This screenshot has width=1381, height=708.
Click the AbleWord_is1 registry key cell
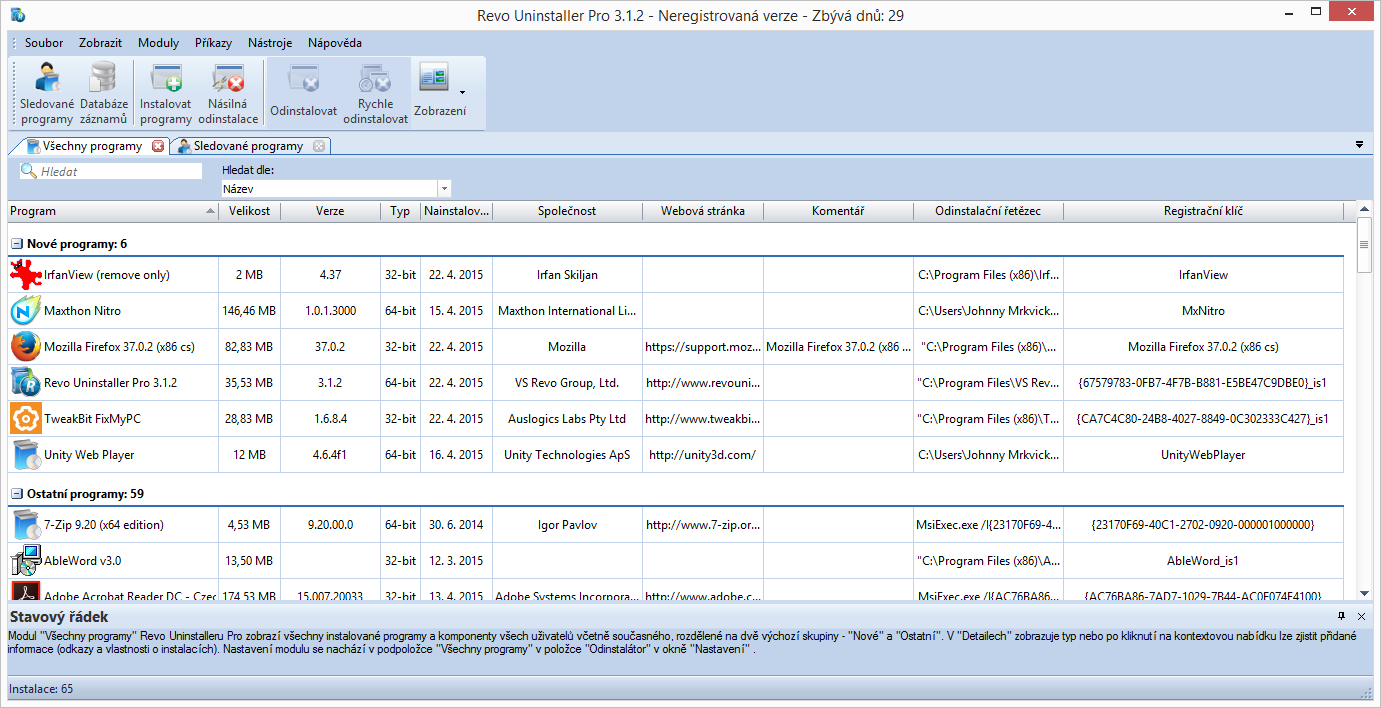click(x=1203, y=560)
